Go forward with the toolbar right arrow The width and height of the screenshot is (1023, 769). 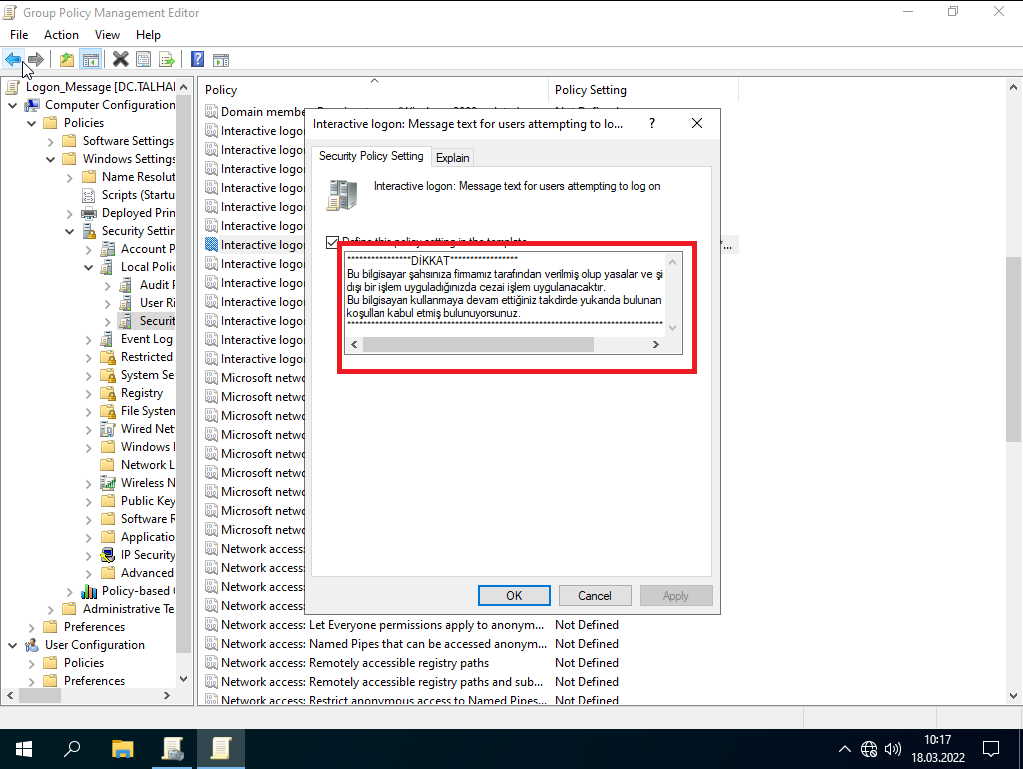[37, 60]
